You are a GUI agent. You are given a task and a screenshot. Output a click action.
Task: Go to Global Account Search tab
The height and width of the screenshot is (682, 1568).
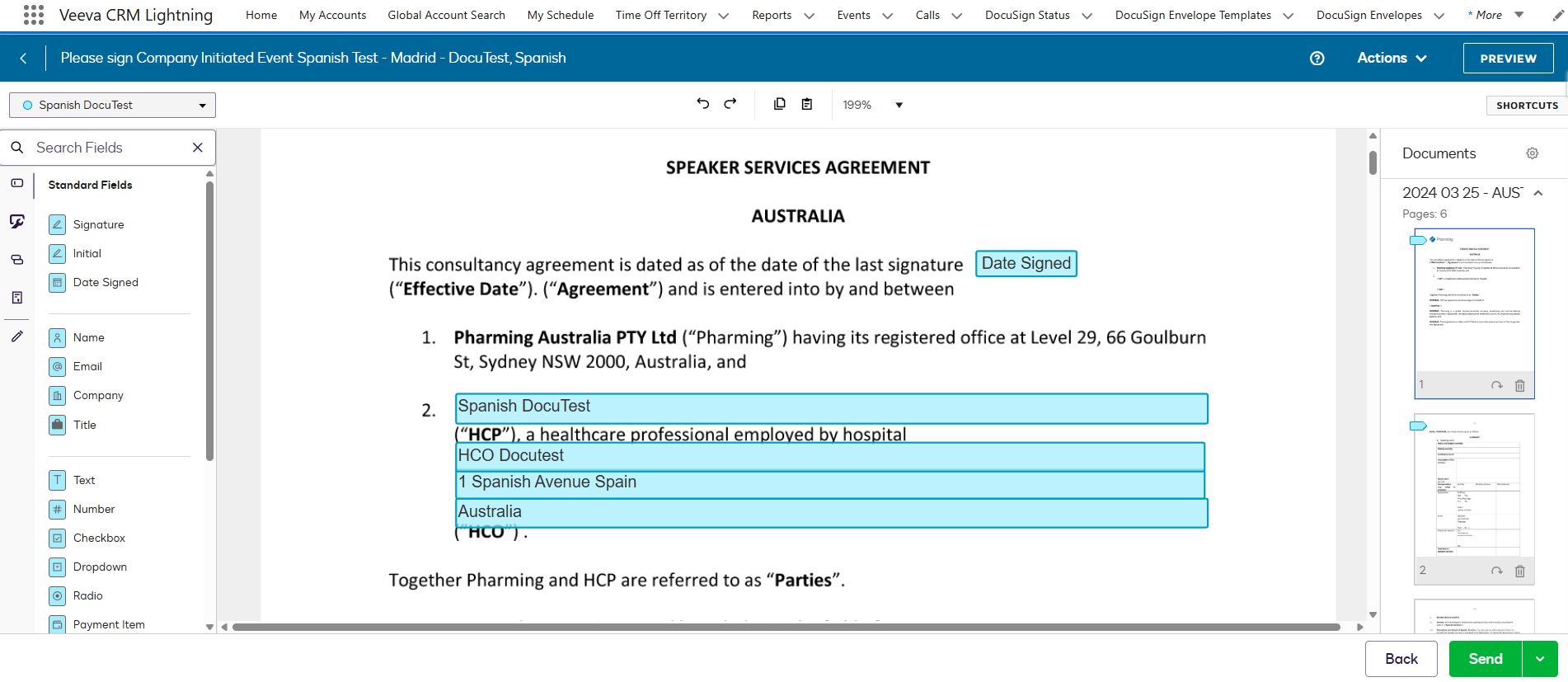[x=446, y=15]
